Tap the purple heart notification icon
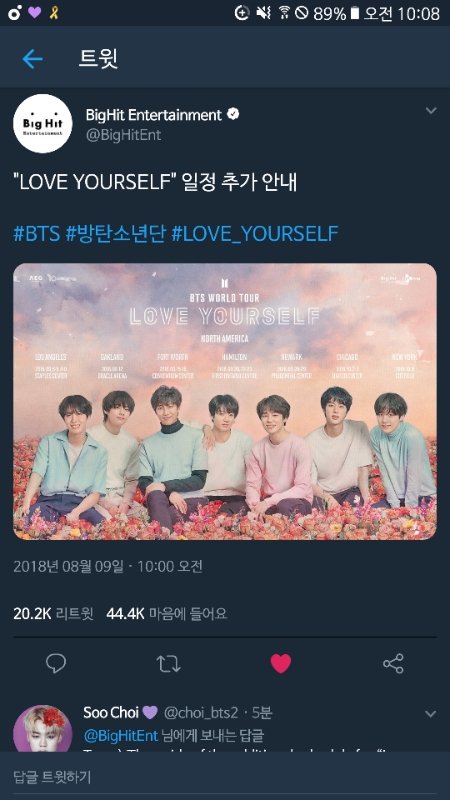 pyautogui.click(x=34, y=12)
